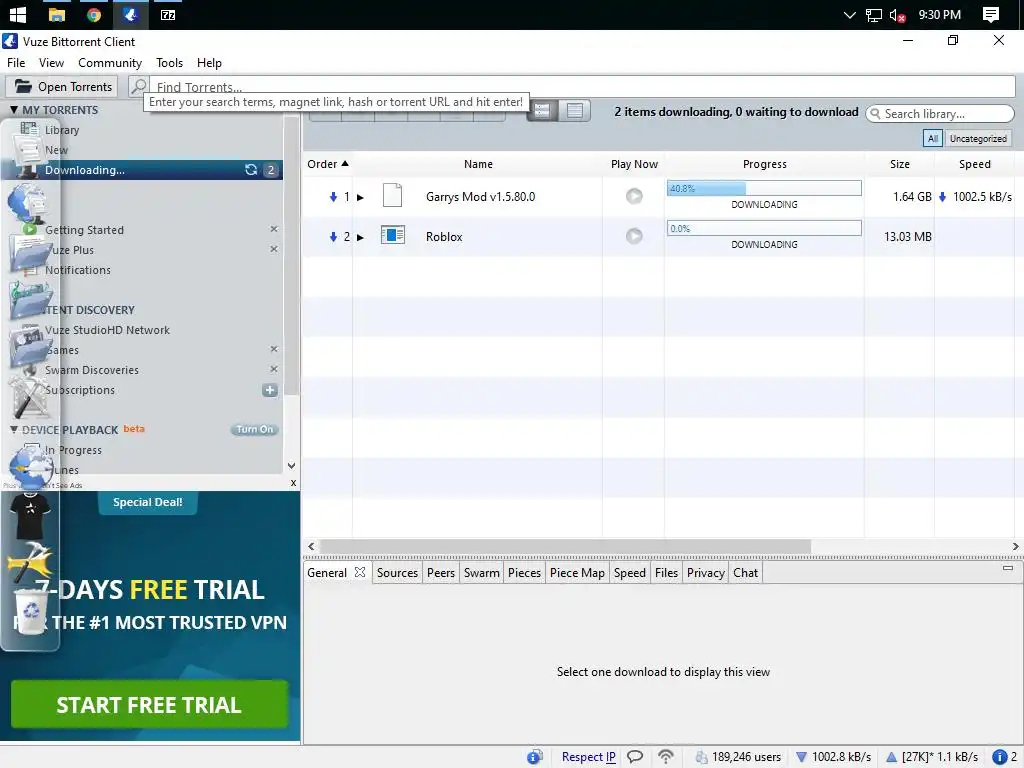1024x768 pixels.
Task: Click the wifi signal status icon
Action: pyautogui.click(x=665, y=756)
